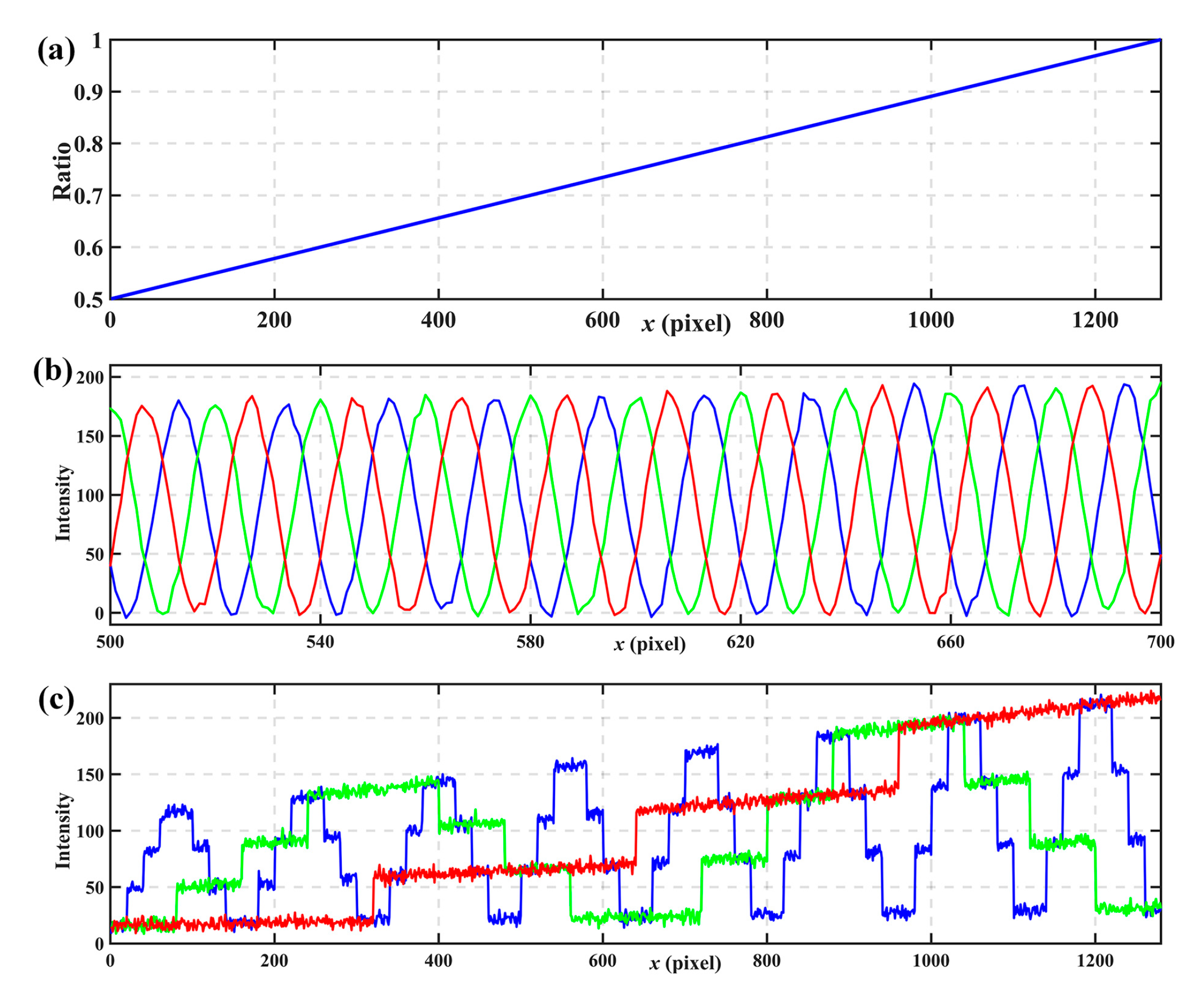Click the 800 x-tick label in panel (c)
The height and width of the screenshot is (990, 1204).
coord(766,961)
